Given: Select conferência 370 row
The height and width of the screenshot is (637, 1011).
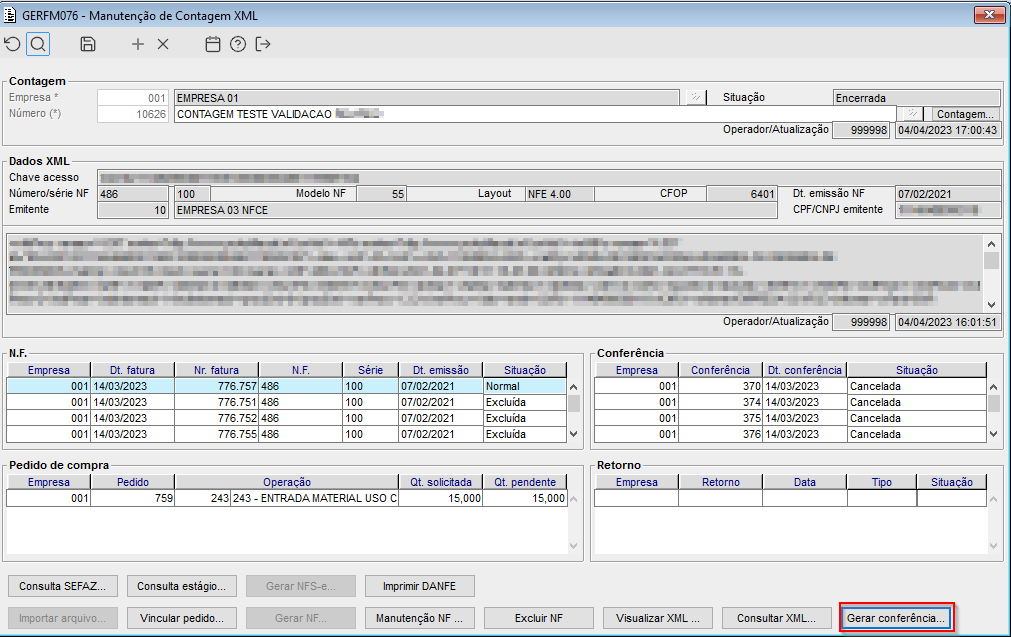Looking at the screenshot, I should 790,386.
